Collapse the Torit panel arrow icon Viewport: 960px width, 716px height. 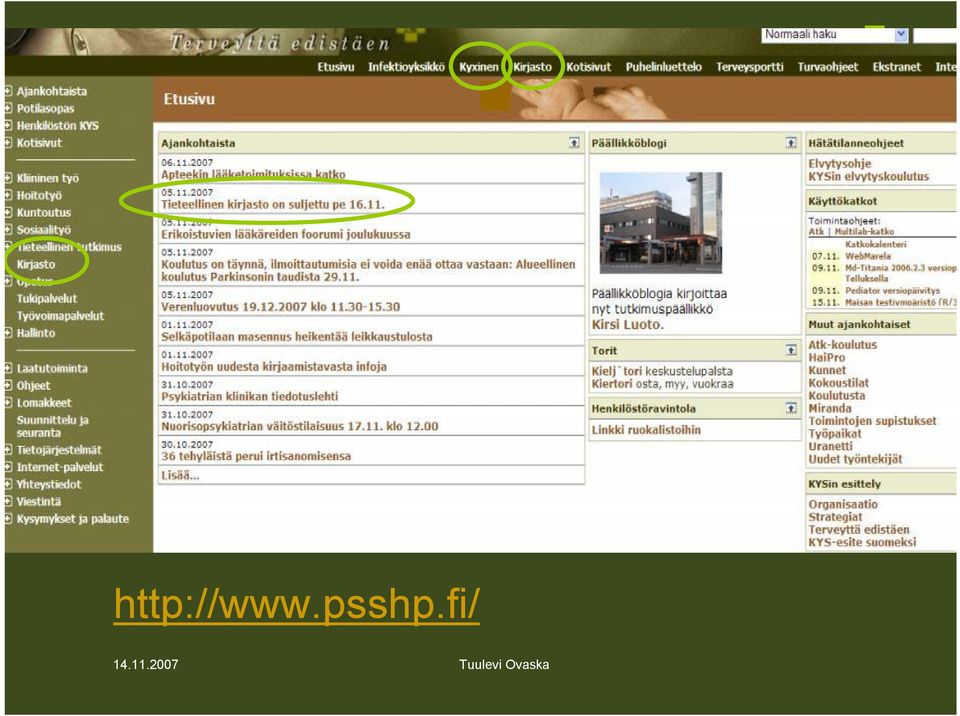791,350
